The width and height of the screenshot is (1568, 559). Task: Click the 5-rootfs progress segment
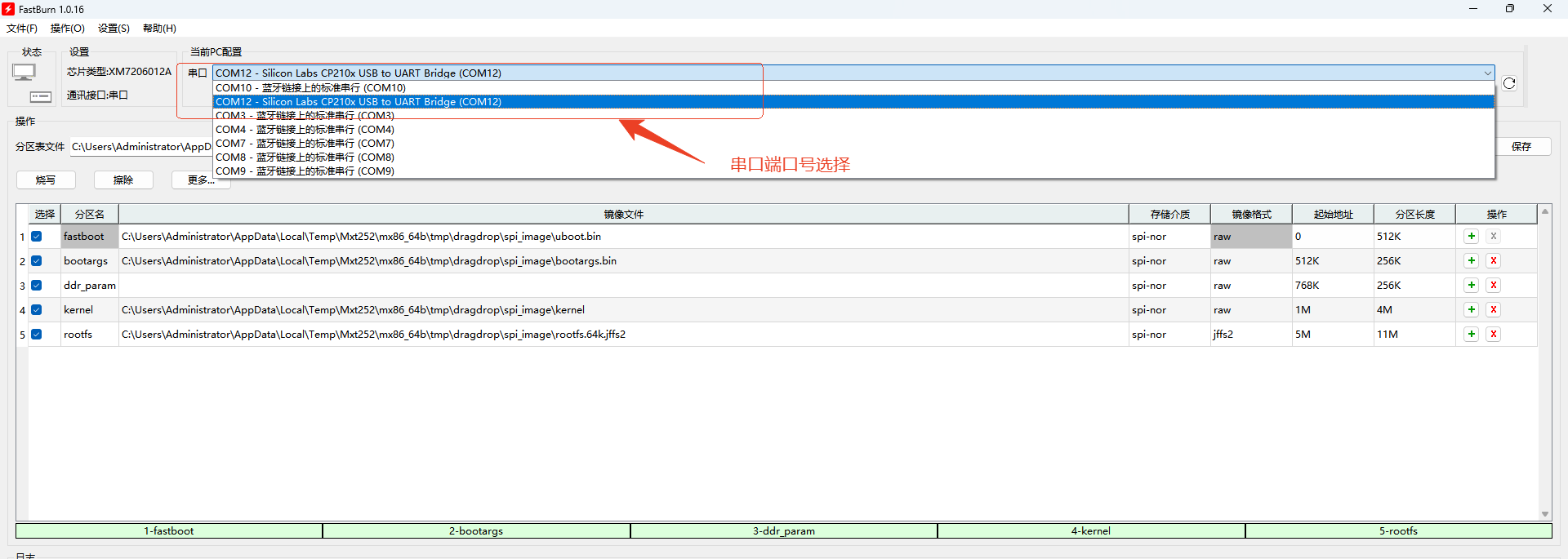[x=1399, y=531]
